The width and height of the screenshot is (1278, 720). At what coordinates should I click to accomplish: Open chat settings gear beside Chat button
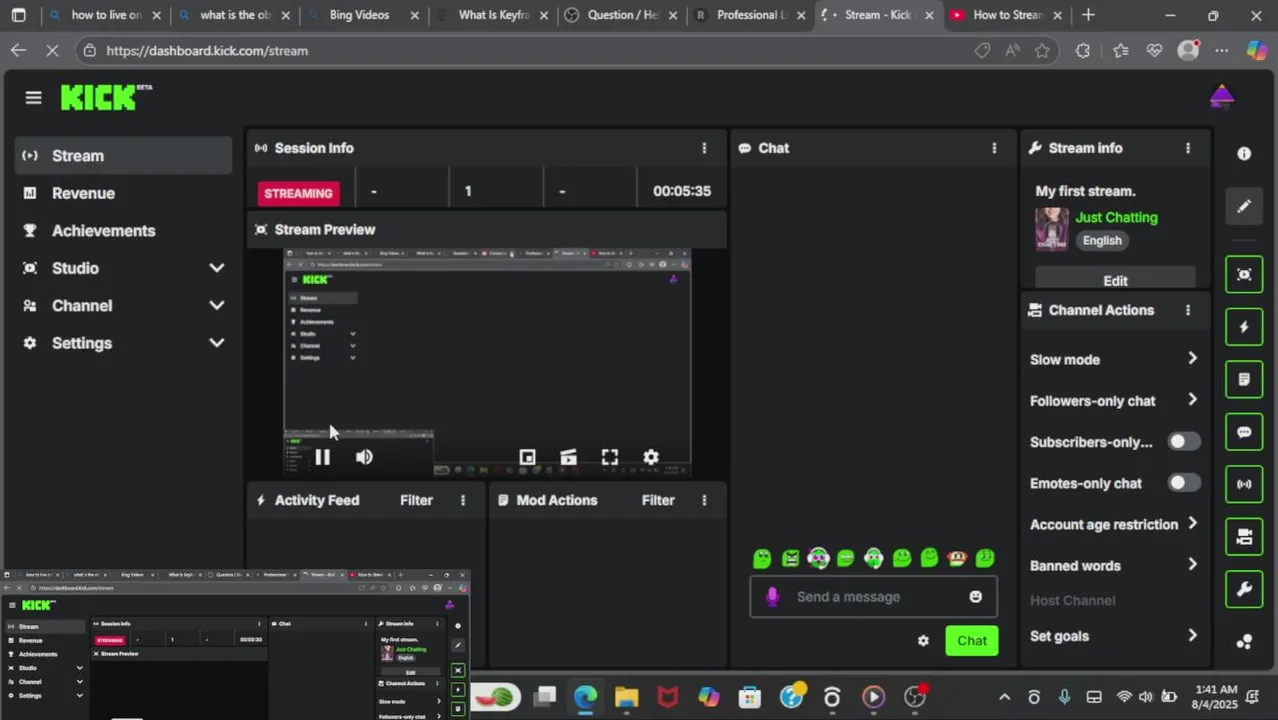point(923,641)
